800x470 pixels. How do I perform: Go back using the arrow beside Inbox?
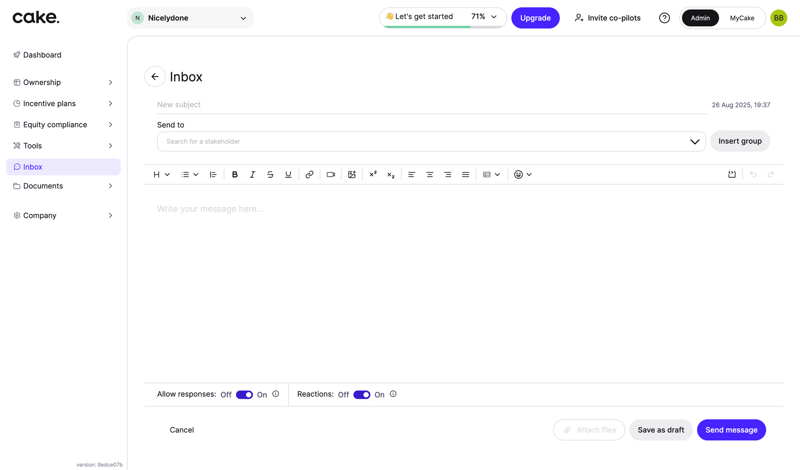(155, 77)
